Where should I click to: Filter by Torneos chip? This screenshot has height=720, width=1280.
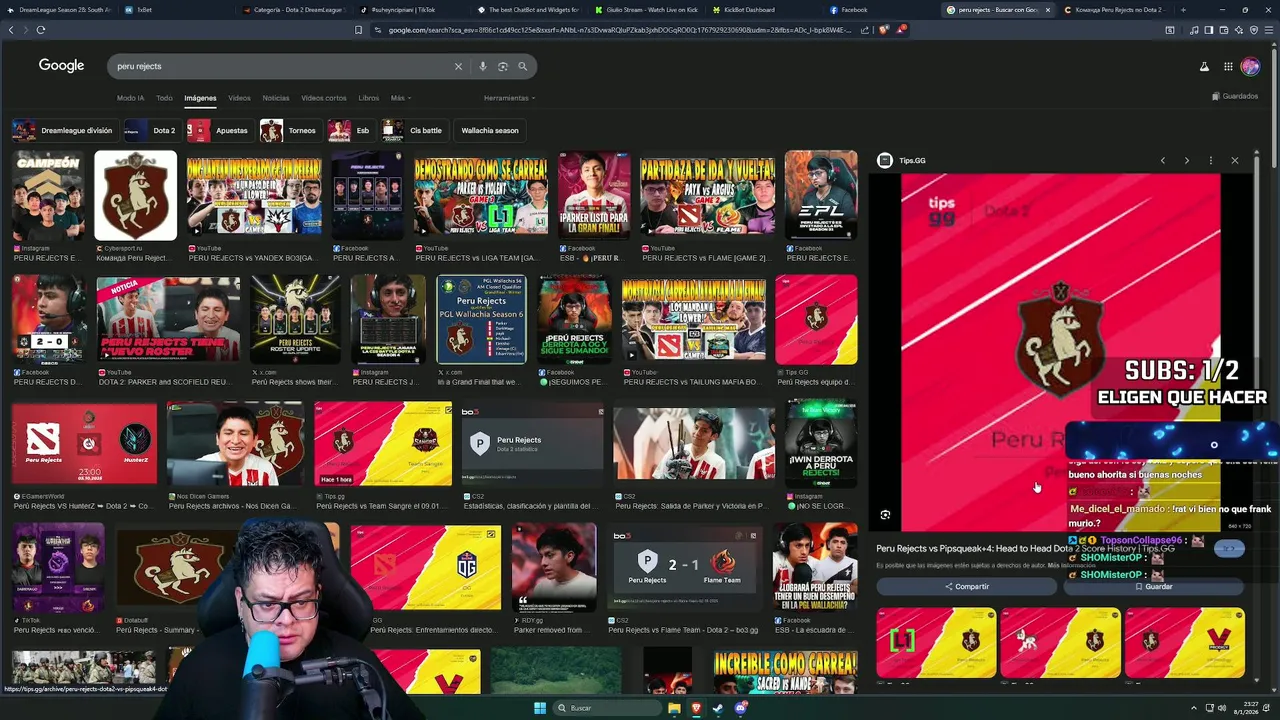click(290, 130)
